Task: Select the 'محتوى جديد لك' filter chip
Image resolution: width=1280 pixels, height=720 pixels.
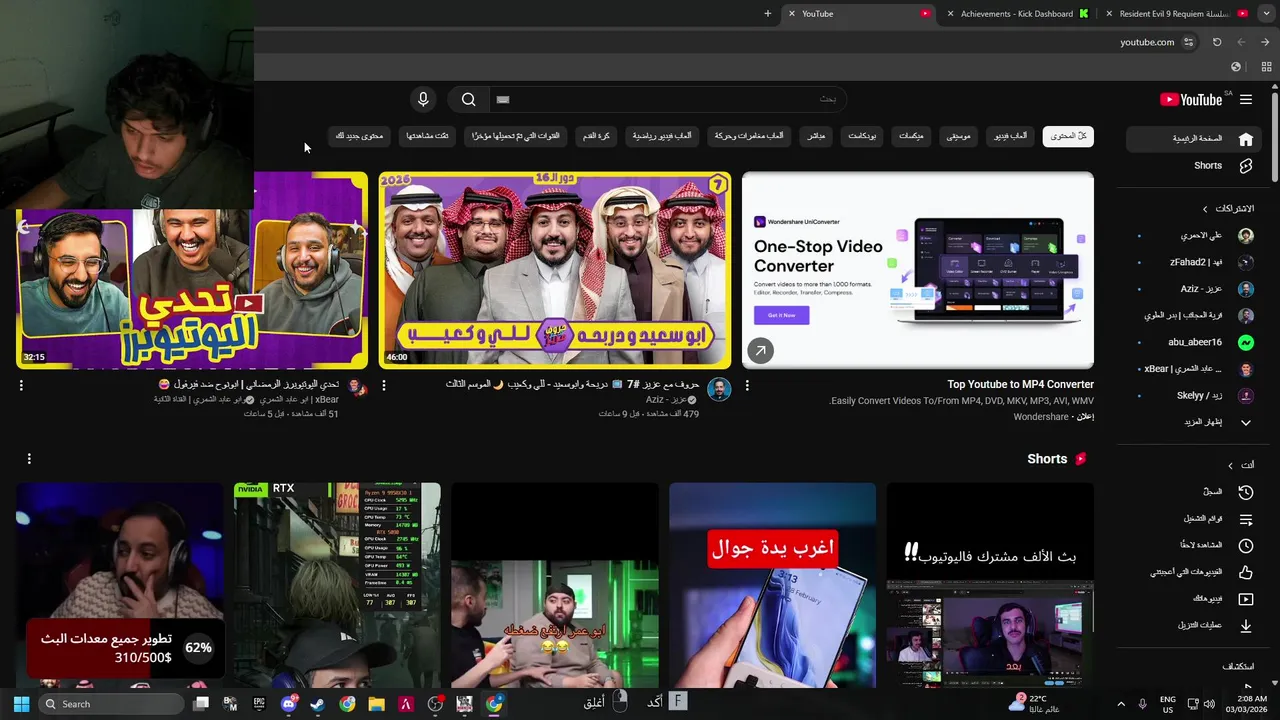Action: pyautogui.click(x=359, y=136)
